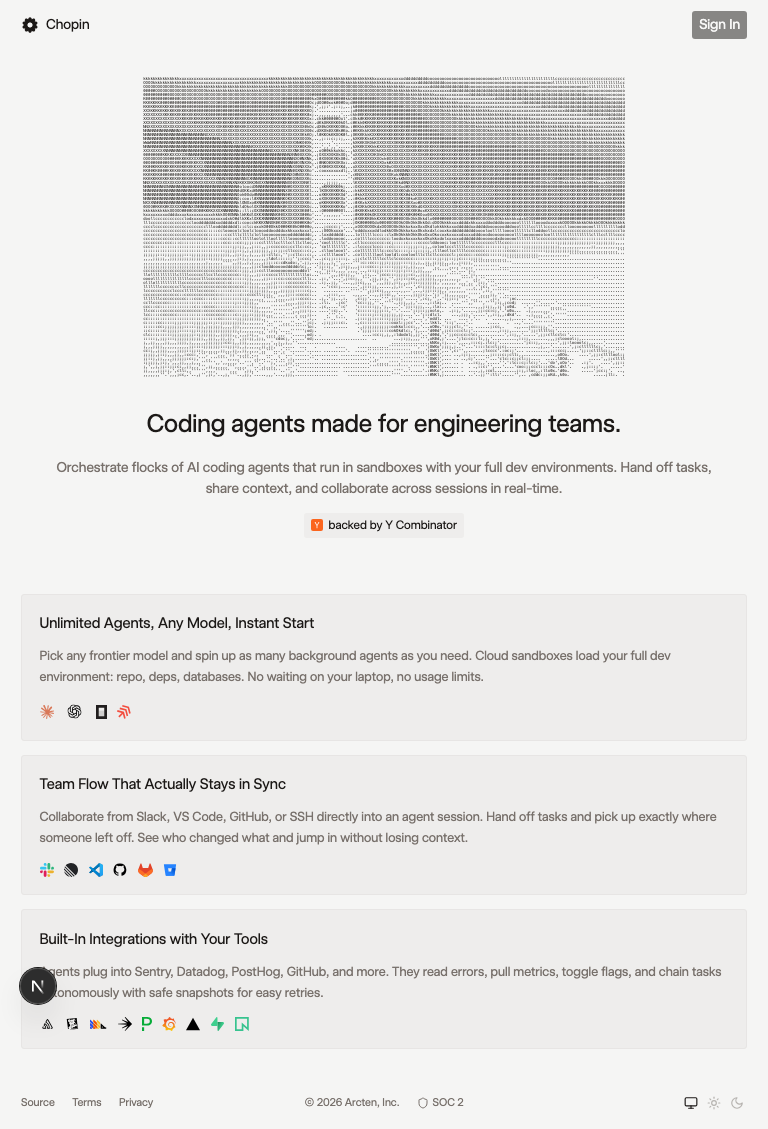Click the Claude starburst model icon
Image resolution: width=768 pixels, height=1129 pixels.
coord(47,712)
